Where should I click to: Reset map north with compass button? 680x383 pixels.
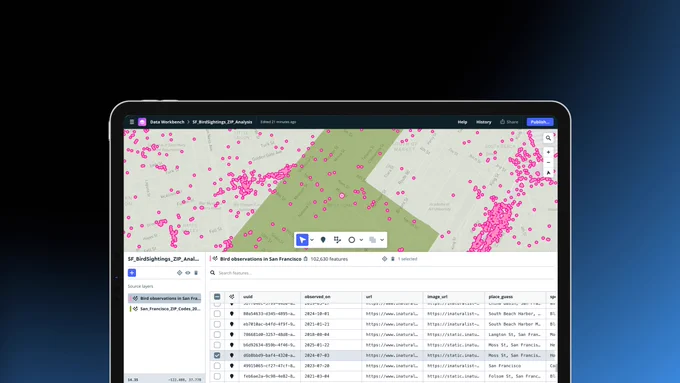point(548,173)
